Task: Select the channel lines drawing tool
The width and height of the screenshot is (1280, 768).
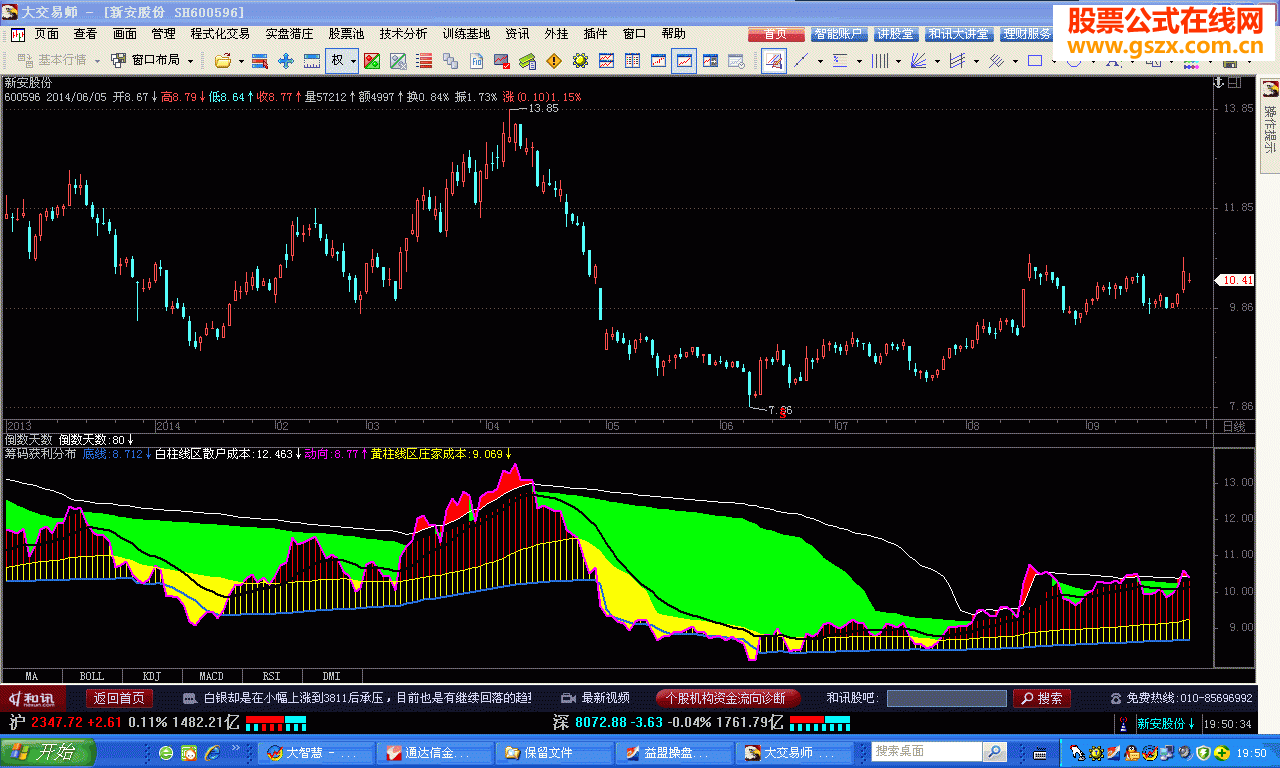Action: click(958, 60)
